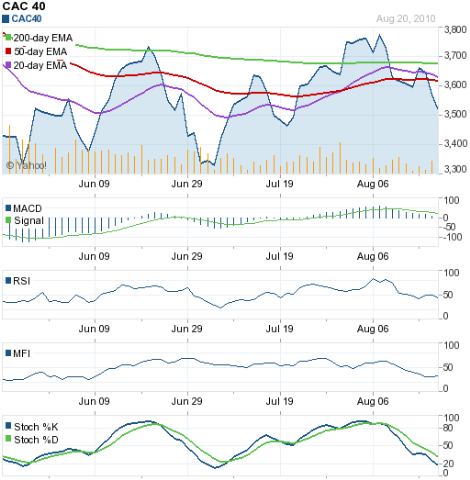Click 'Jun 29' under the price chart
This screenshot has width=470, height=480.
(x=187, y=184)
